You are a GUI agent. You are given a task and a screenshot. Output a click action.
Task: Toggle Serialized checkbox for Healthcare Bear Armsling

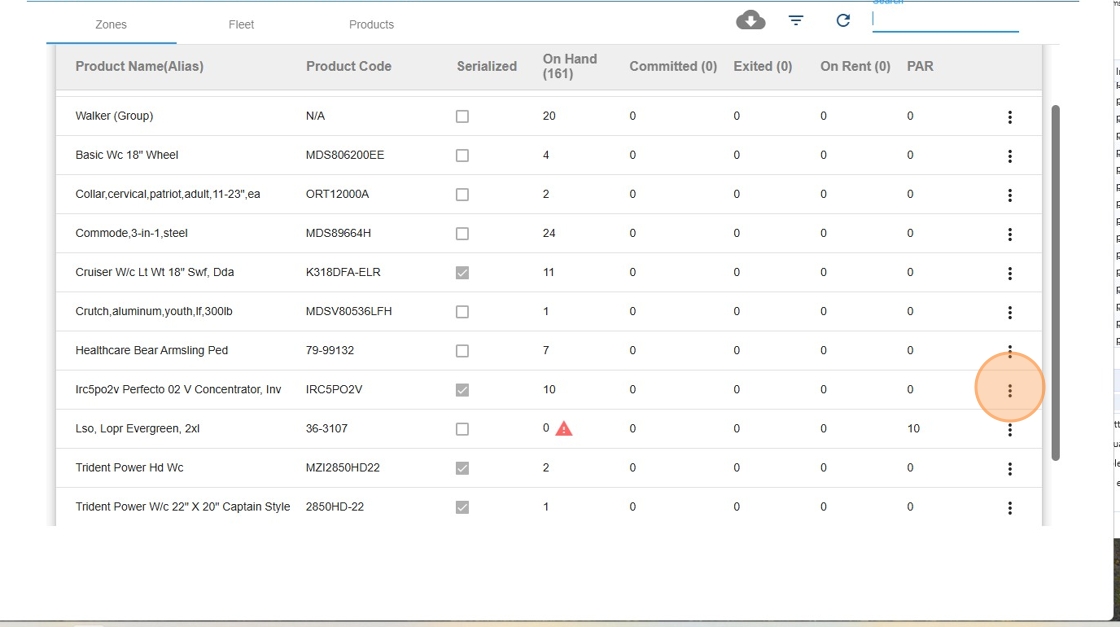pyautogui.click(x=462, y=351)
